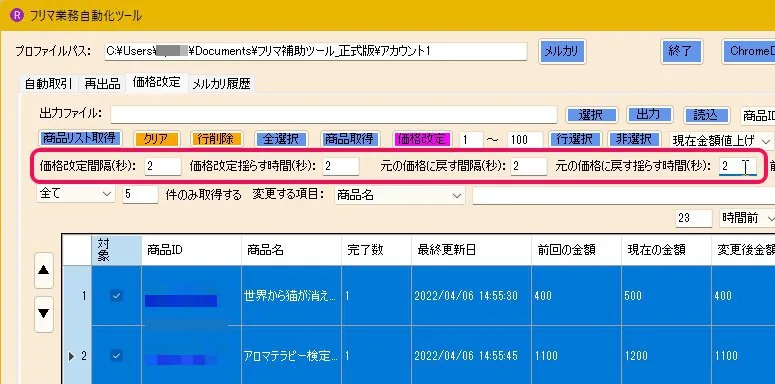
Task: Uncheck the 対象 checkbox in row 2
Action: pyautogui.click(x=117, y=355)
